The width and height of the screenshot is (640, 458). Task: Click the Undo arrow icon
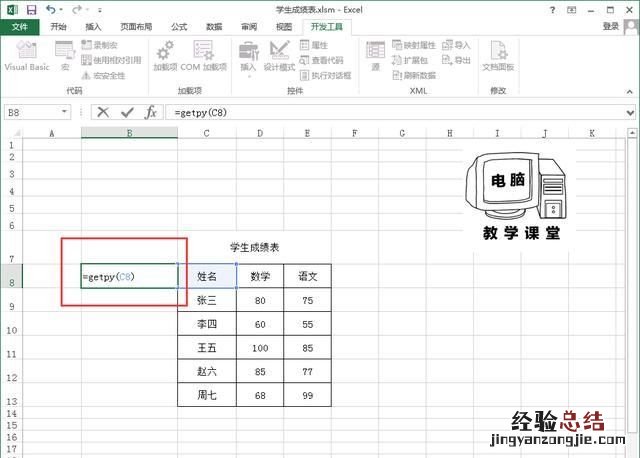pos(50,9)
